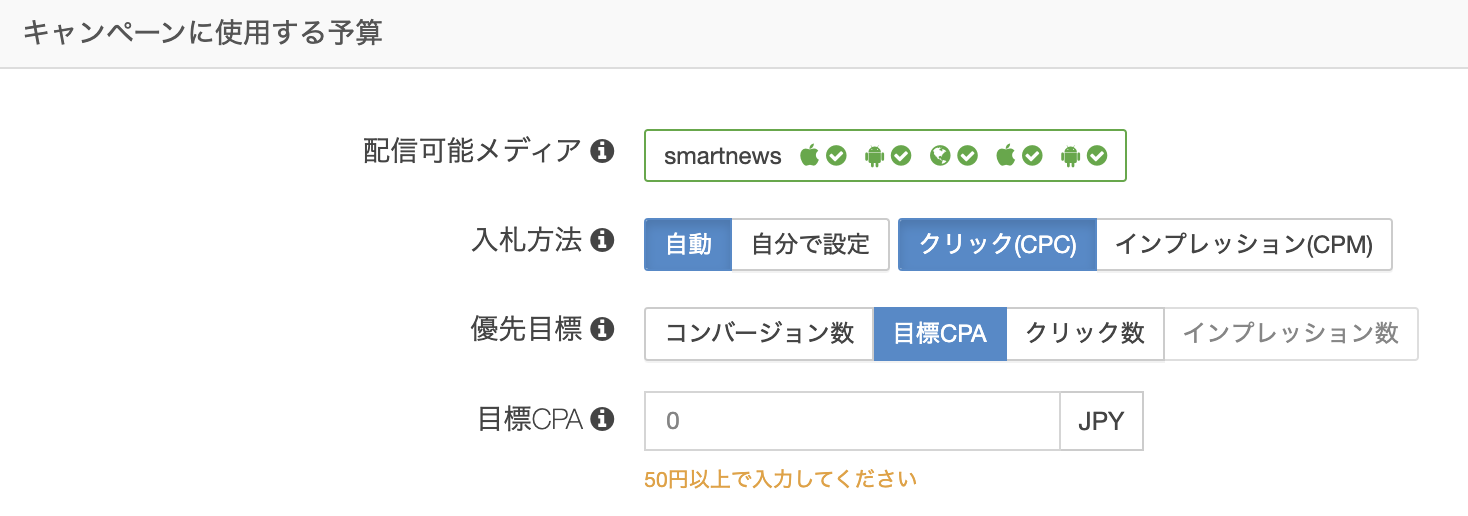Select 自動 bidding method
Screen dimensions: 1468x516
pyautogui.click(x=688, y=245)
